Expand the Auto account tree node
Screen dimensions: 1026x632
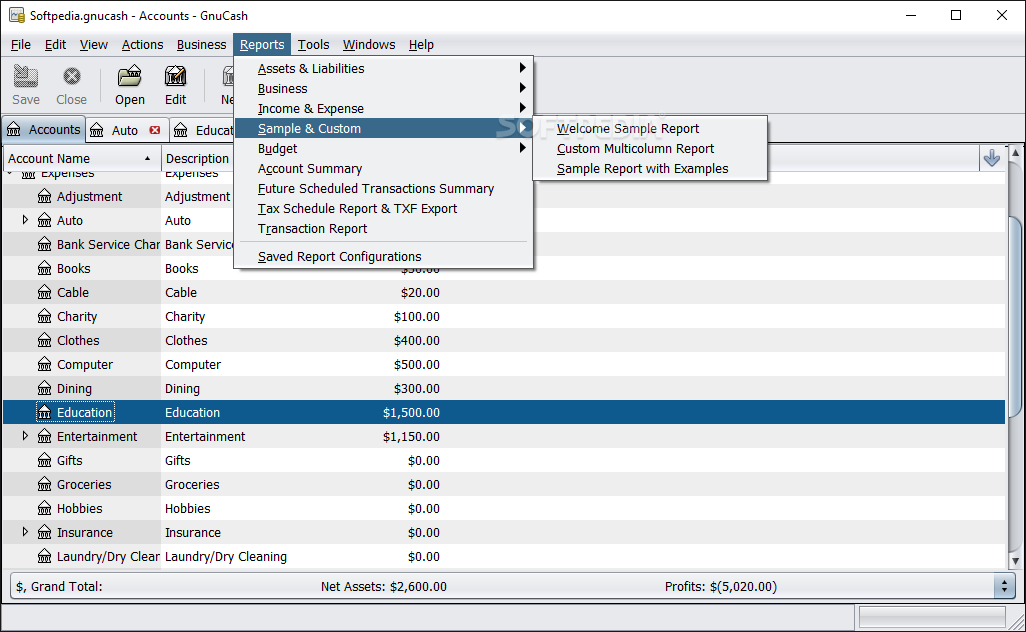pos(25,220)
